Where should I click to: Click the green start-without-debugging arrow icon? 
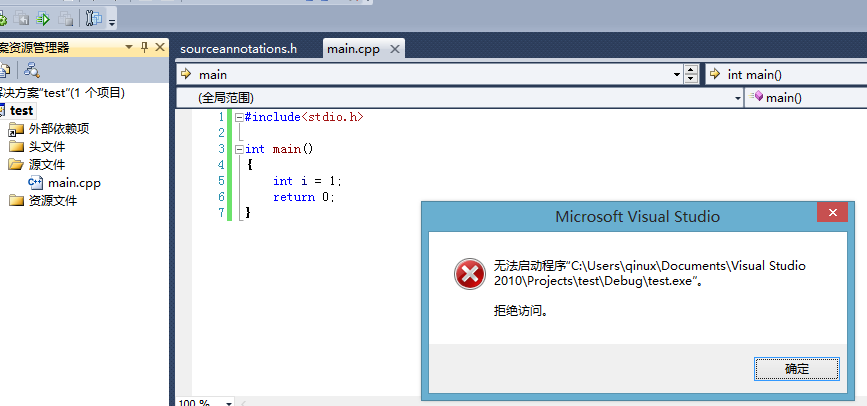[43, 19]
